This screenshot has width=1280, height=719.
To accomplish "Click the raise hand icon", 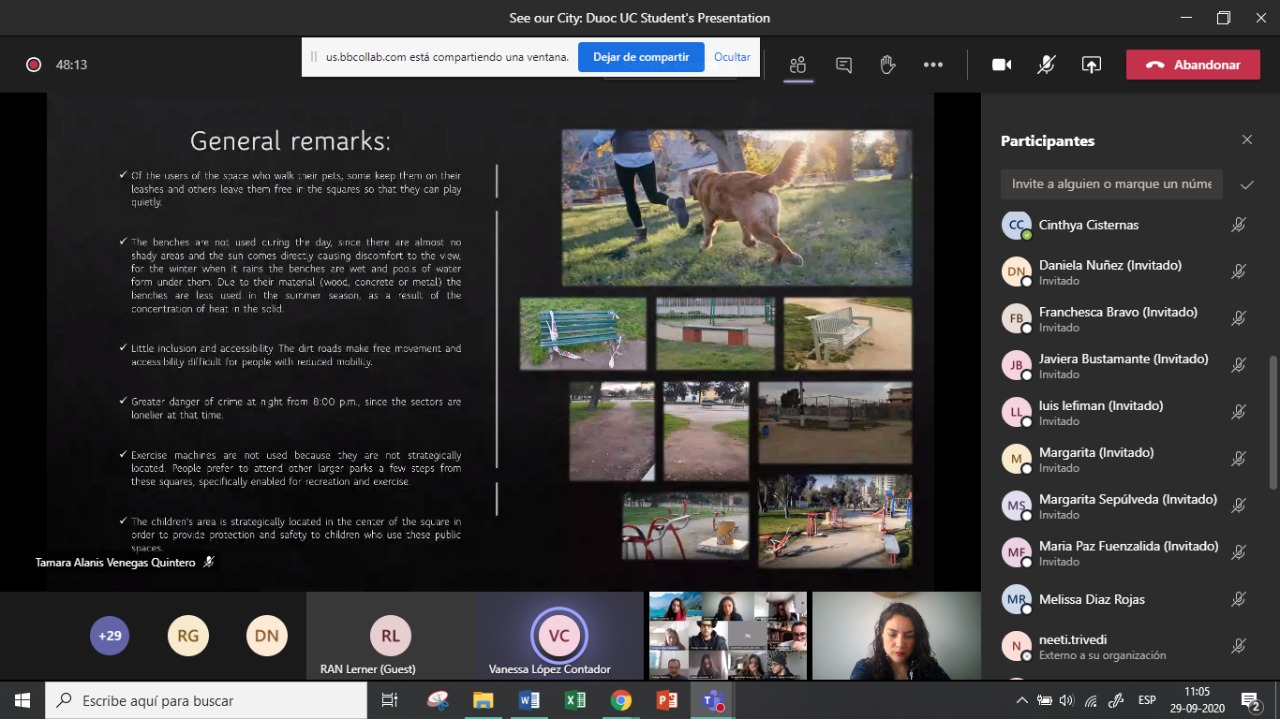I will coord(887,65).
